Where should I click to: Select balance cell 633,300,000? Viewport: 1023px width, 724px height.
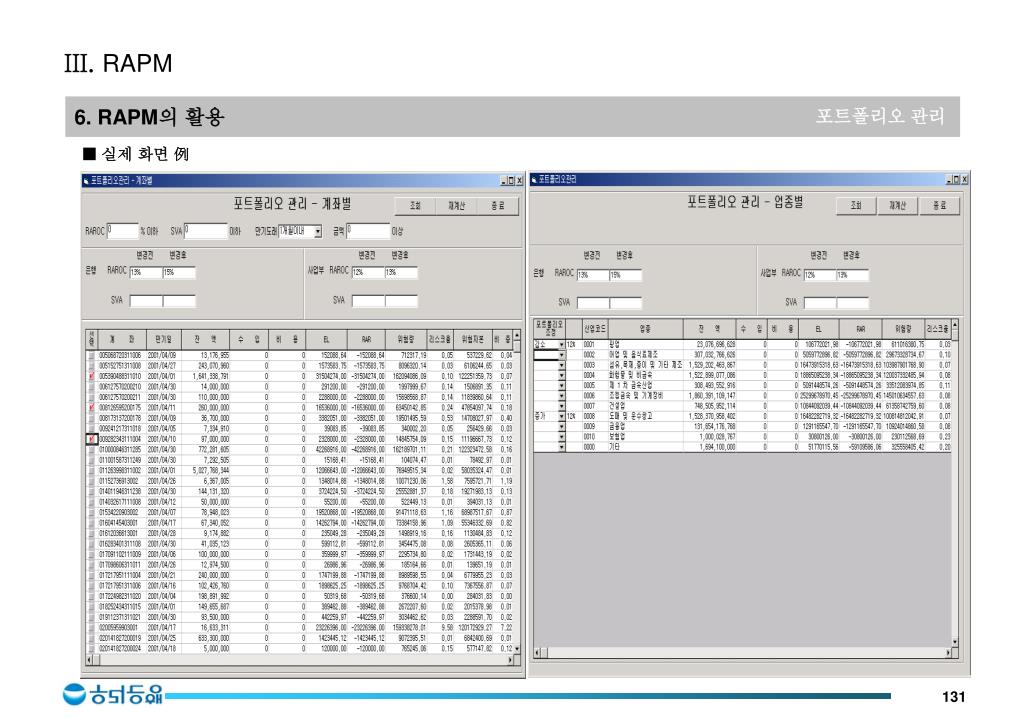(206, 638)
